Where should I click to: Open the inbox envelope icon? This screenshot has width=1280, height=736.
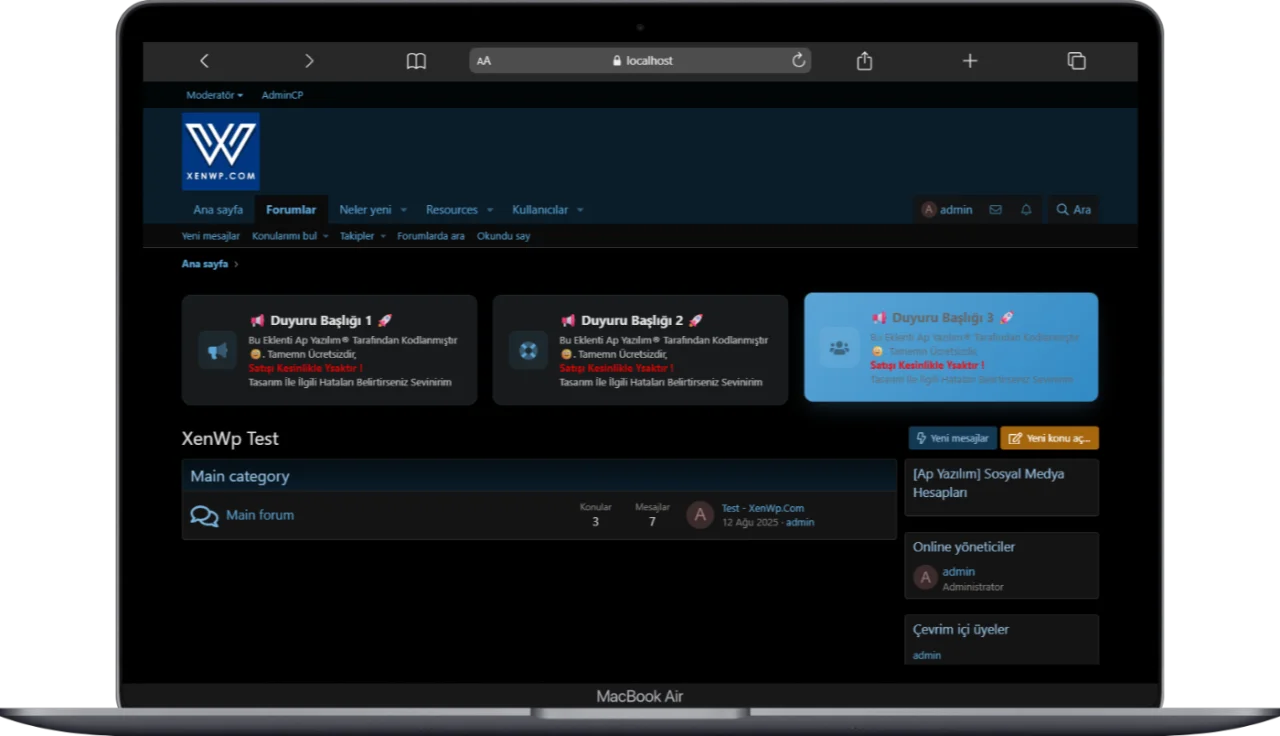[x=995, y=210]
